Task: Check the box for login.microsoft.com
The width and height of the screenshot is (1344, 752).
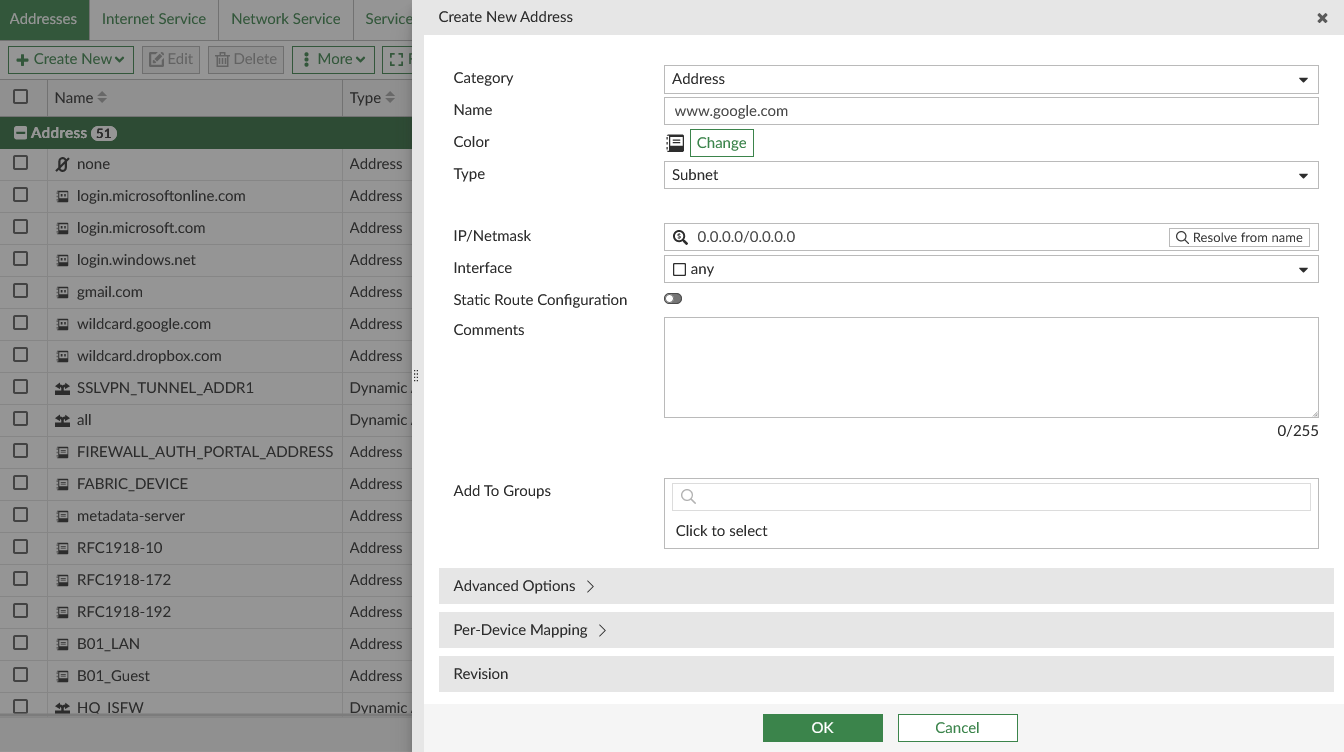Action: pos(20,228)
